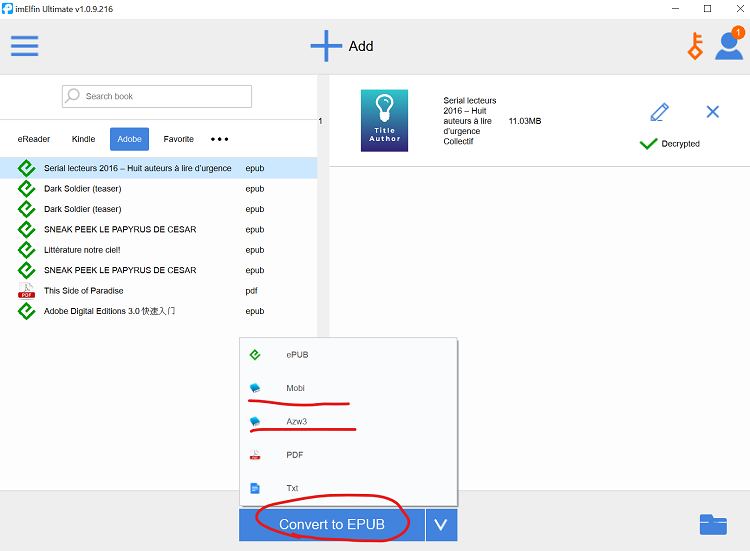Image resolution: width=750 pixels, height=551 pixels.
Task: Choose Txt output format
Action: 348,488
